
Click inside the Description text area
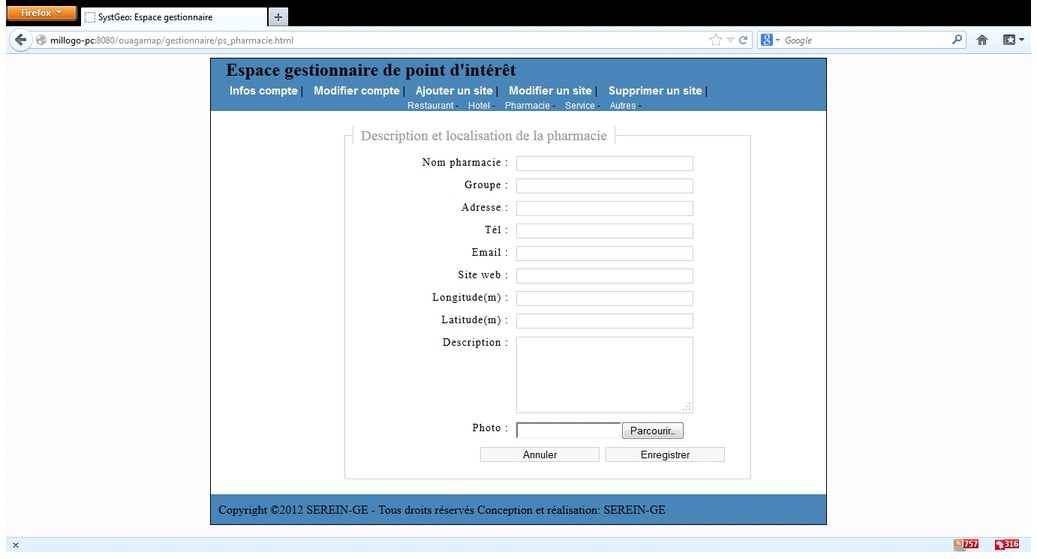[604, 375]
